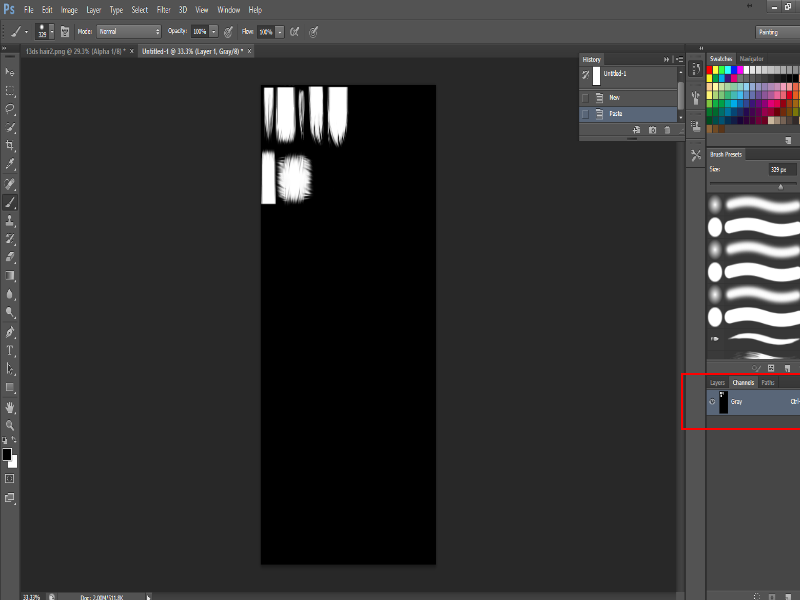Open the Painting workspace dropdown
Screen dimensions: 800x600
coord(778,32)
